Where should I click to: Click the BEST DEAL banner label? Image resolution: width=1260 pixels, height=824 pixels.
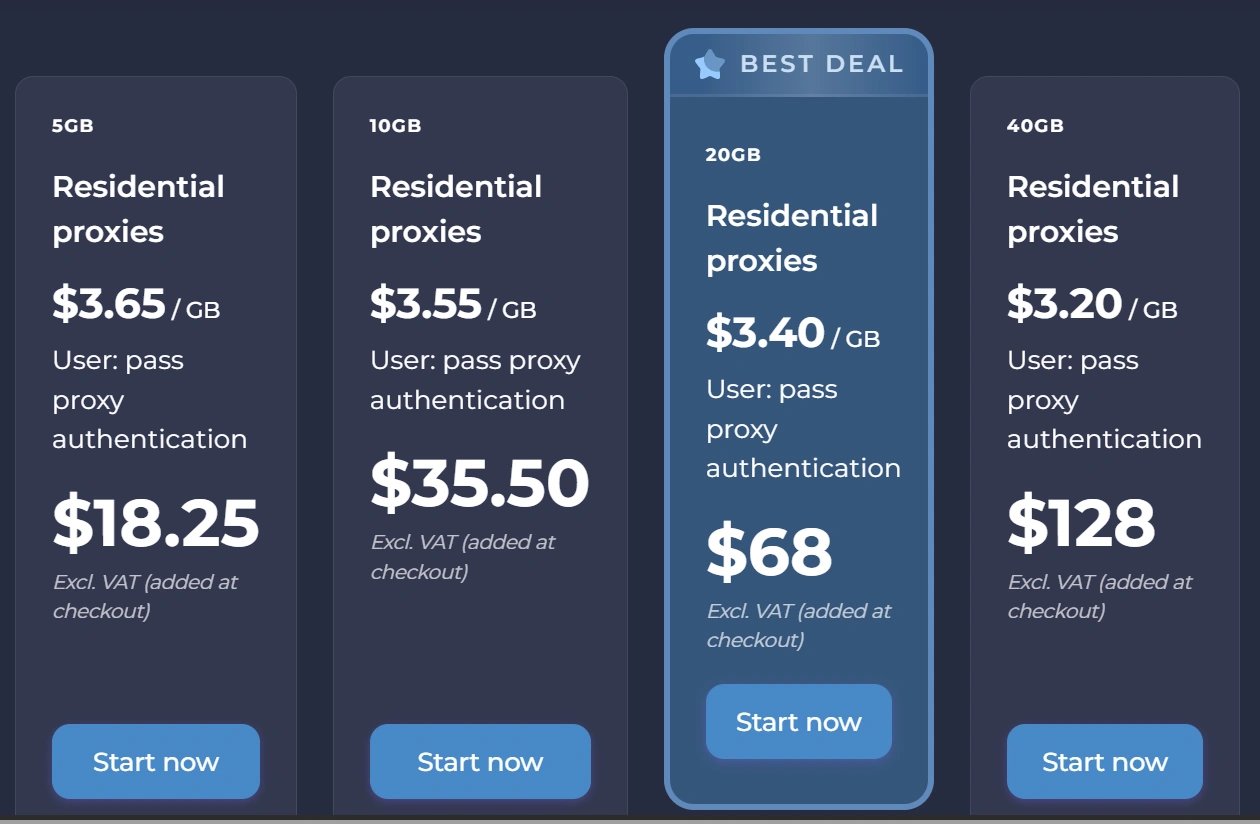[x=821, y=65]
